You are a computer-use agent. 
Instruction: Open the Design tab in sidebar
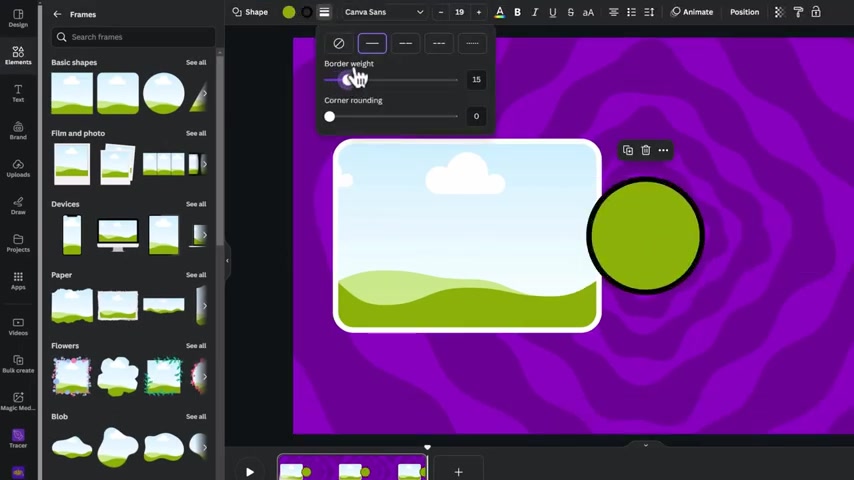click(18, 18)
